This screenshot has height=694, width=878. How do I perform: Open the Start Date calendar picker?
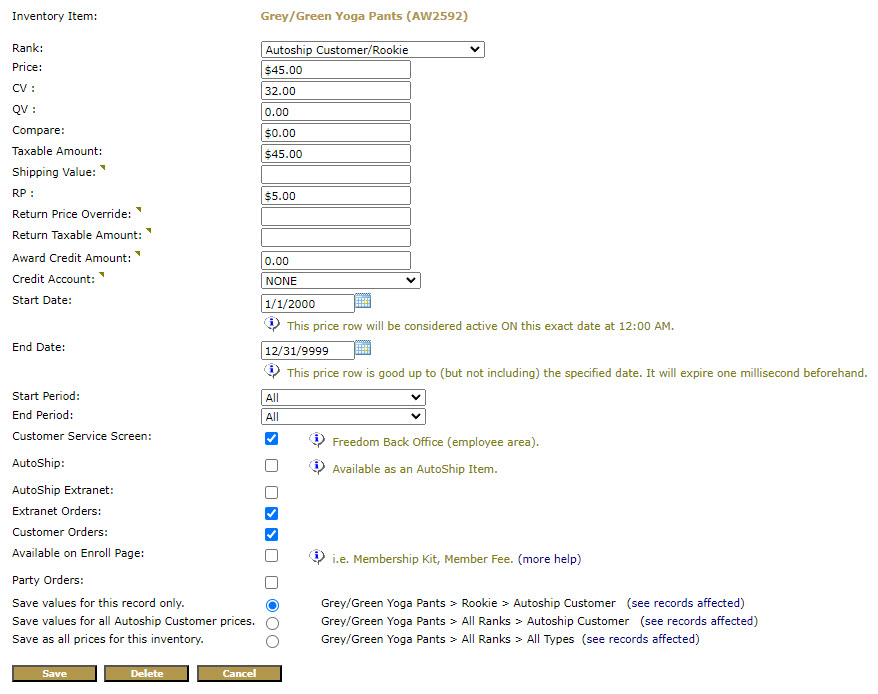tap(363, 301)
